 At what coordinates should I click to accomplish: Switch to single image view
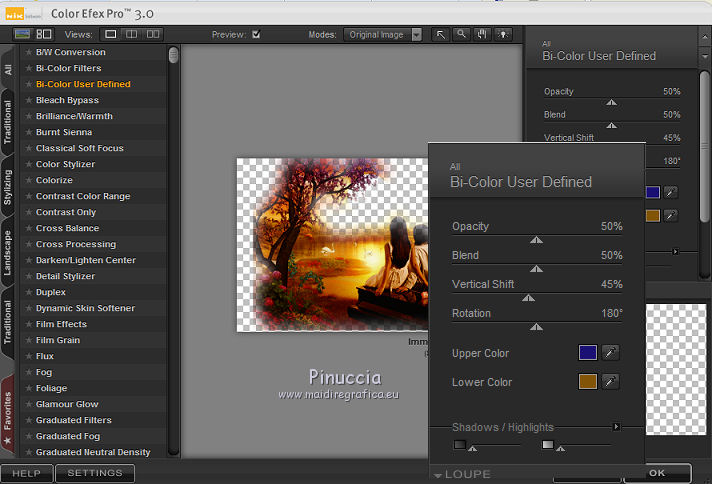pyautogui.click(x=111, y=34)
